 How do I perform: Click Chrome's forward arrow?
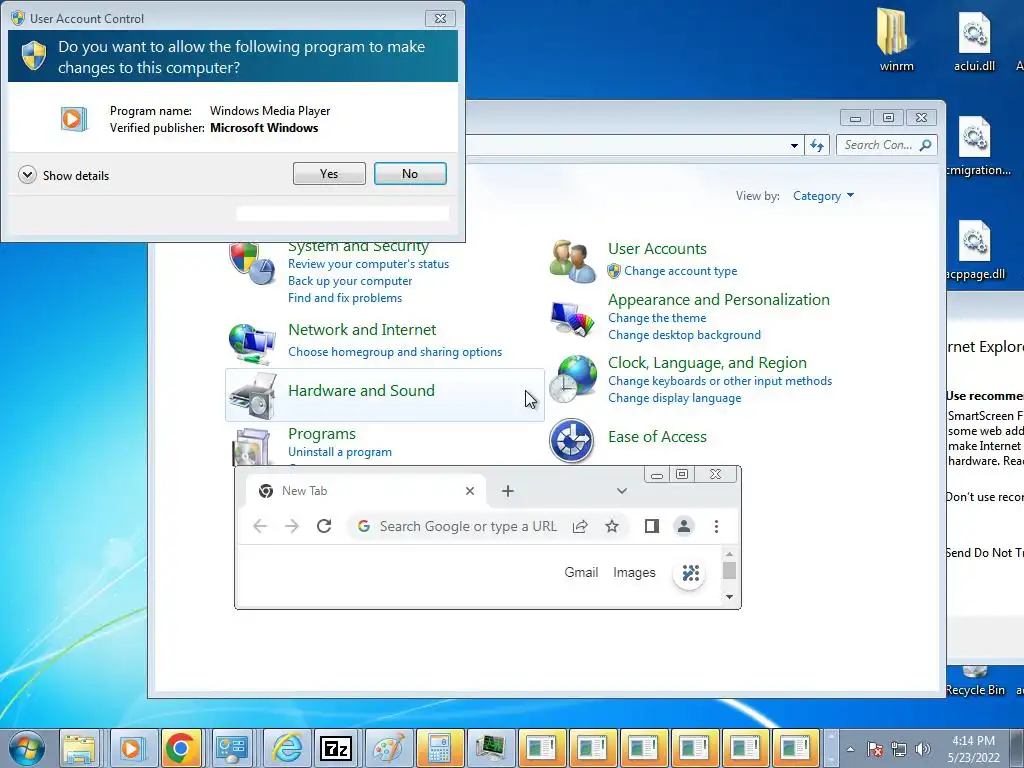(x=292, y=526)
